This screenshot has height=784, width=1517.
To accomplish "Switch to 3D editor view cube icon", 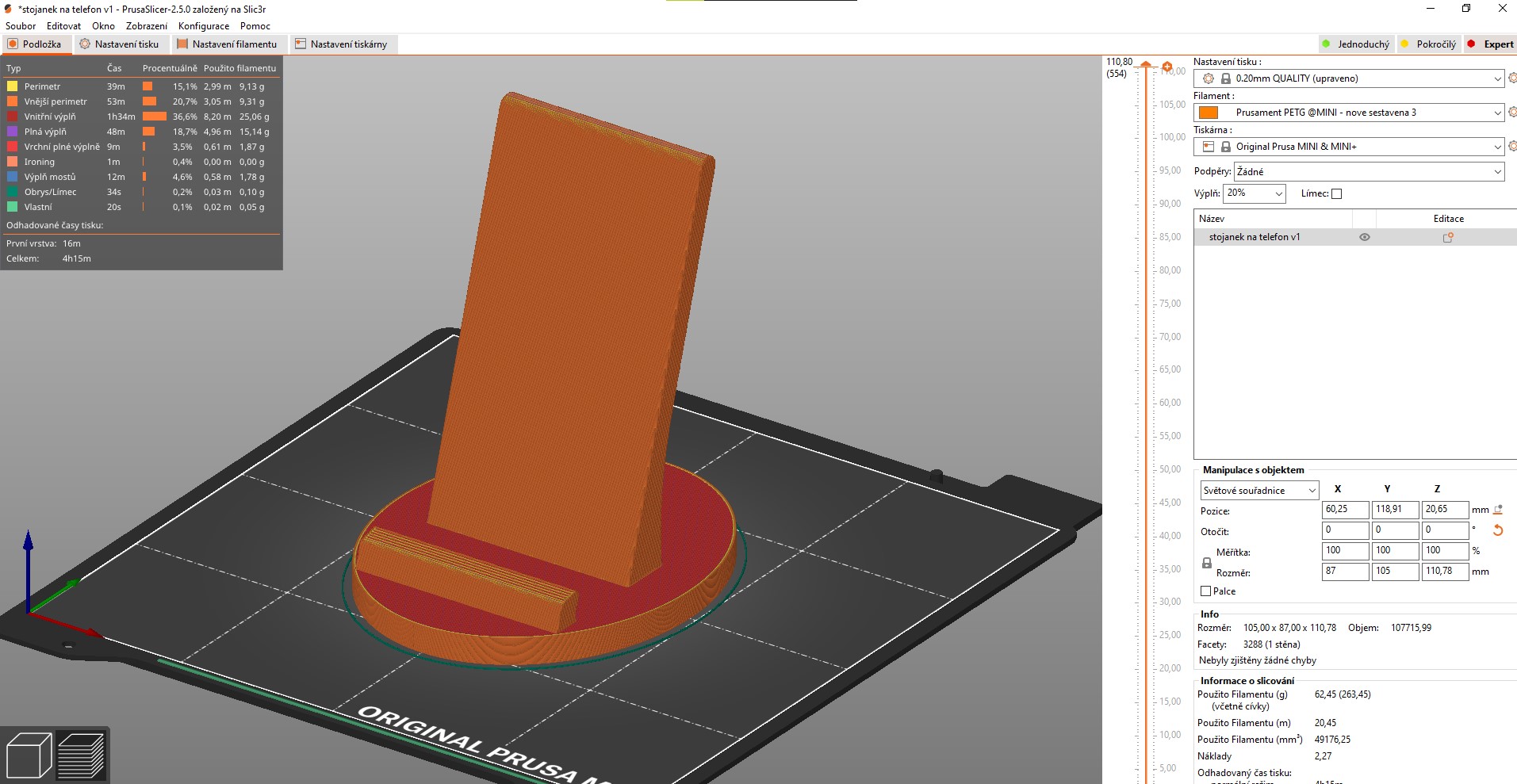I will pos(29,755).
